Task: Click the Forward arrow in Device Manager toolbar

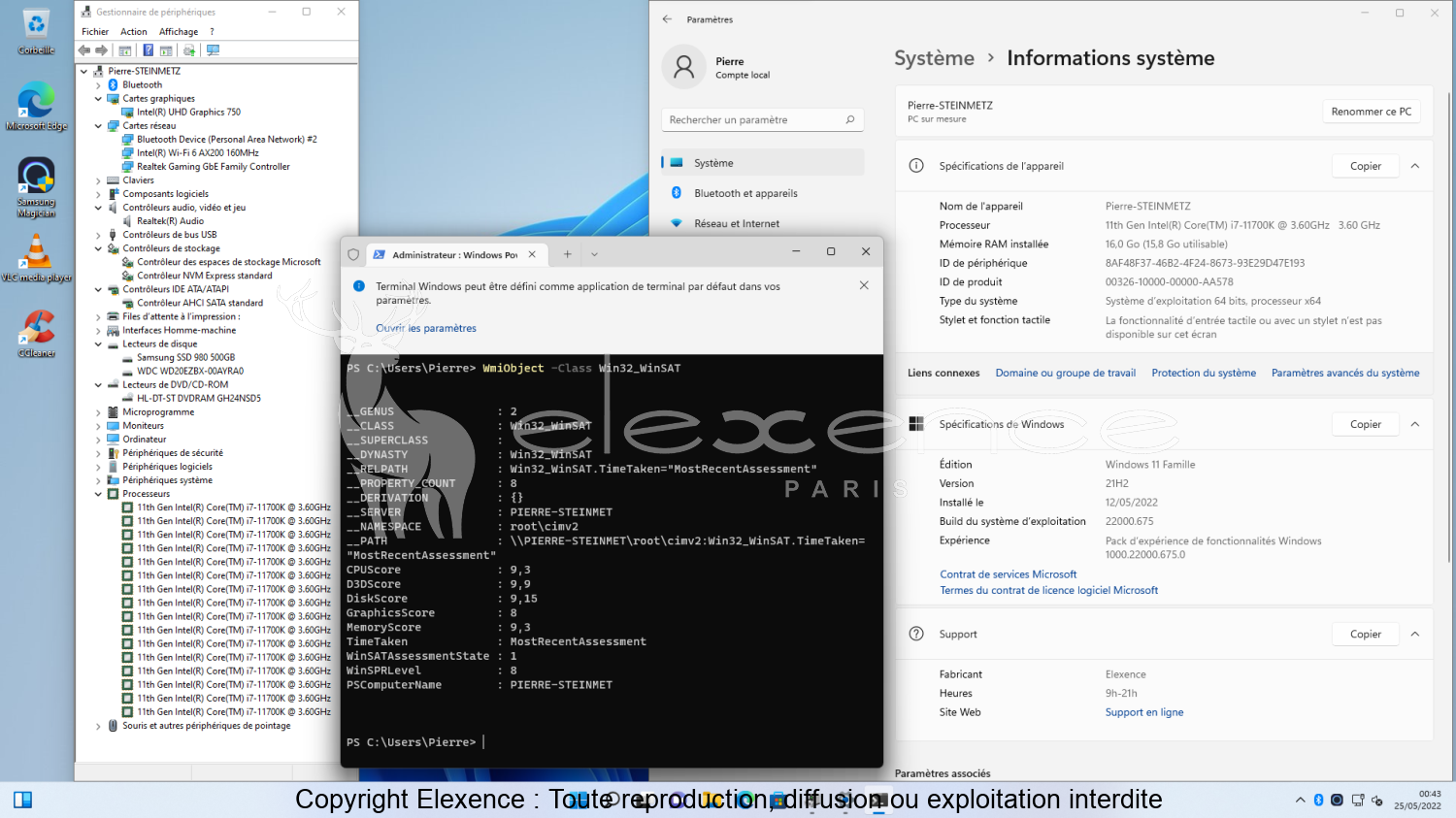Action: [101, 50]
